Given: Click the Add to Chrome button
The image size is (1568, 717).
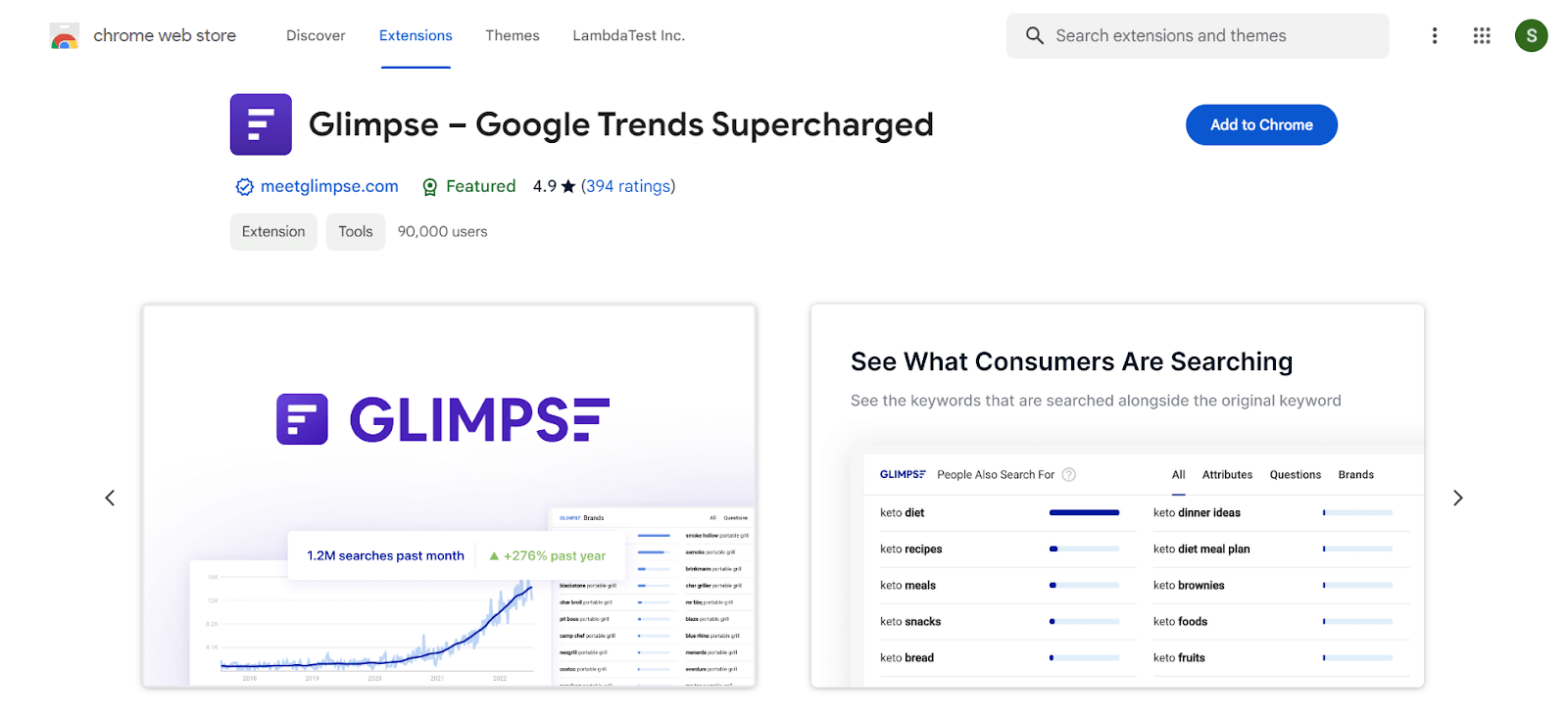Looking at the screenshot, I should tap(1261, 124).
